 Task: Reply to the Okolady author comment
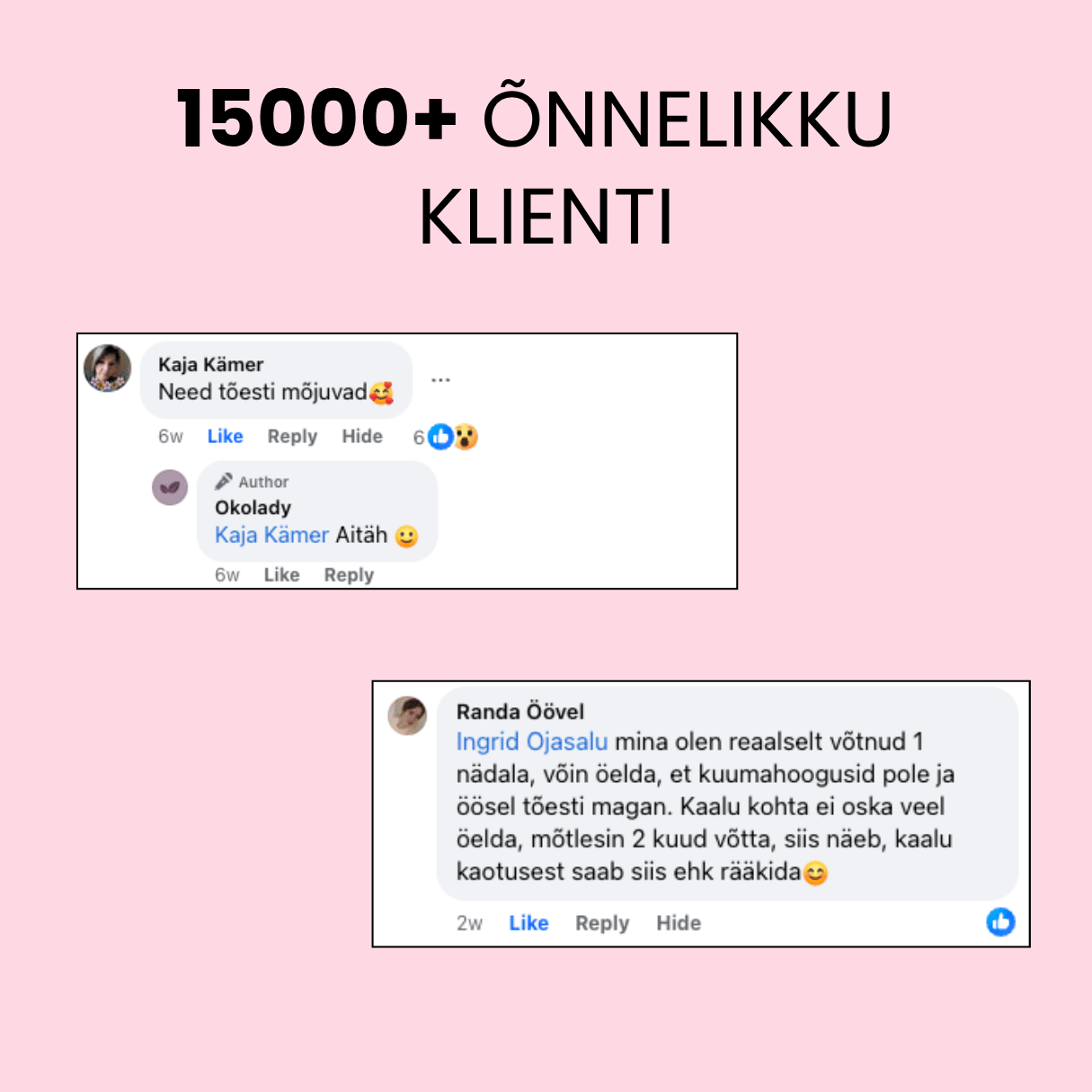pyautogui.click(x=349, y=575)
